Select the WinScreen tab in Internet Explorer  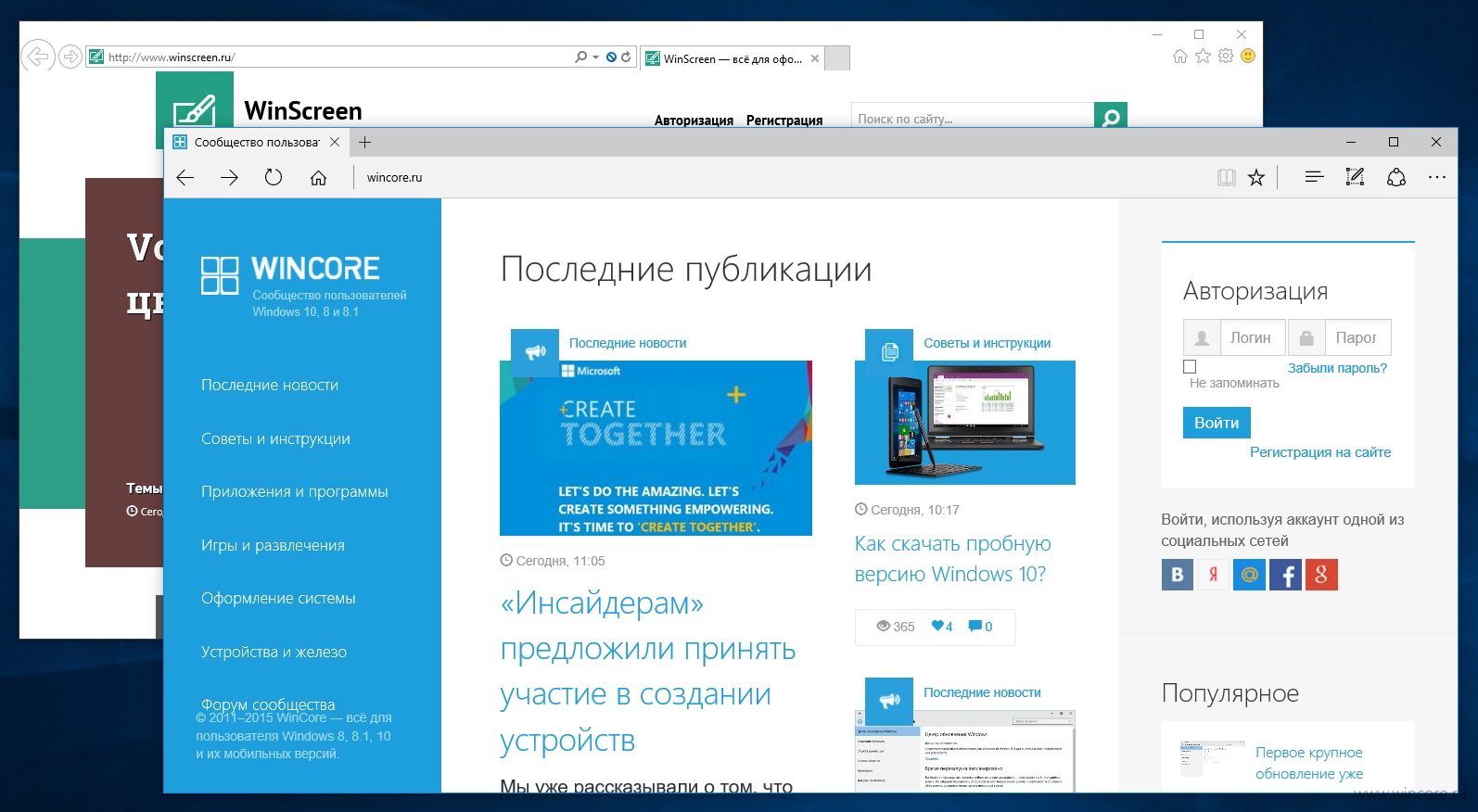pyautogui.click(x=732, y=58)
